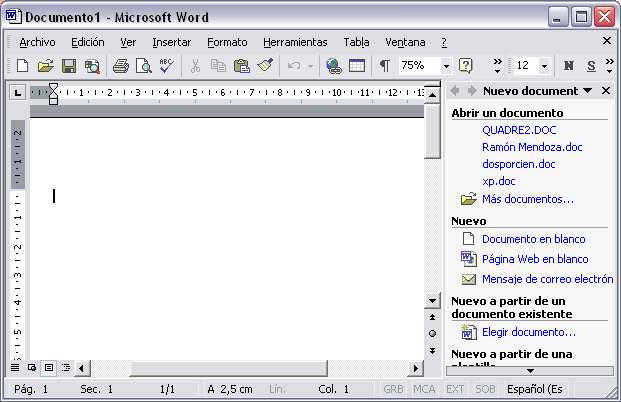
Task: Click the Forward arrow in task pane
Action: [471, 91]
